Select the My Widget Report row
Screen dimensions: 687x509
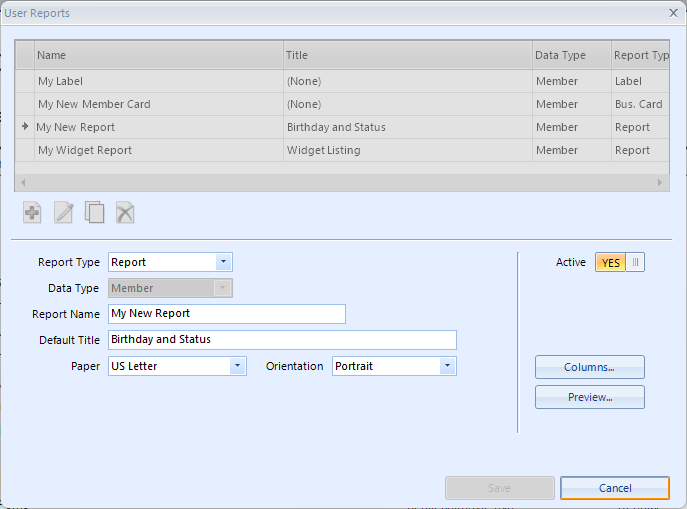pos(342,150)
